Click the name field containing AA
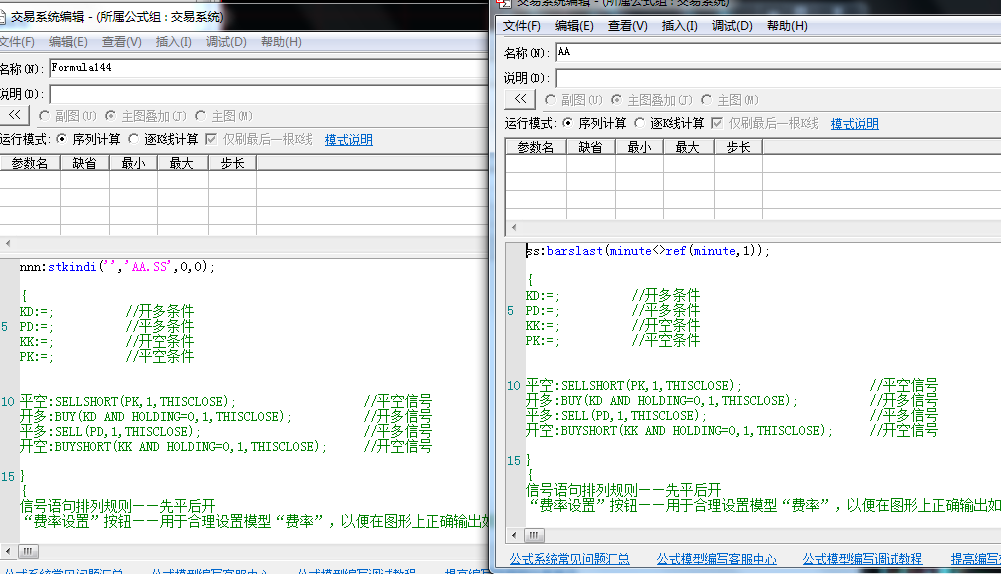1001x574 pixels. click(778, 52)
